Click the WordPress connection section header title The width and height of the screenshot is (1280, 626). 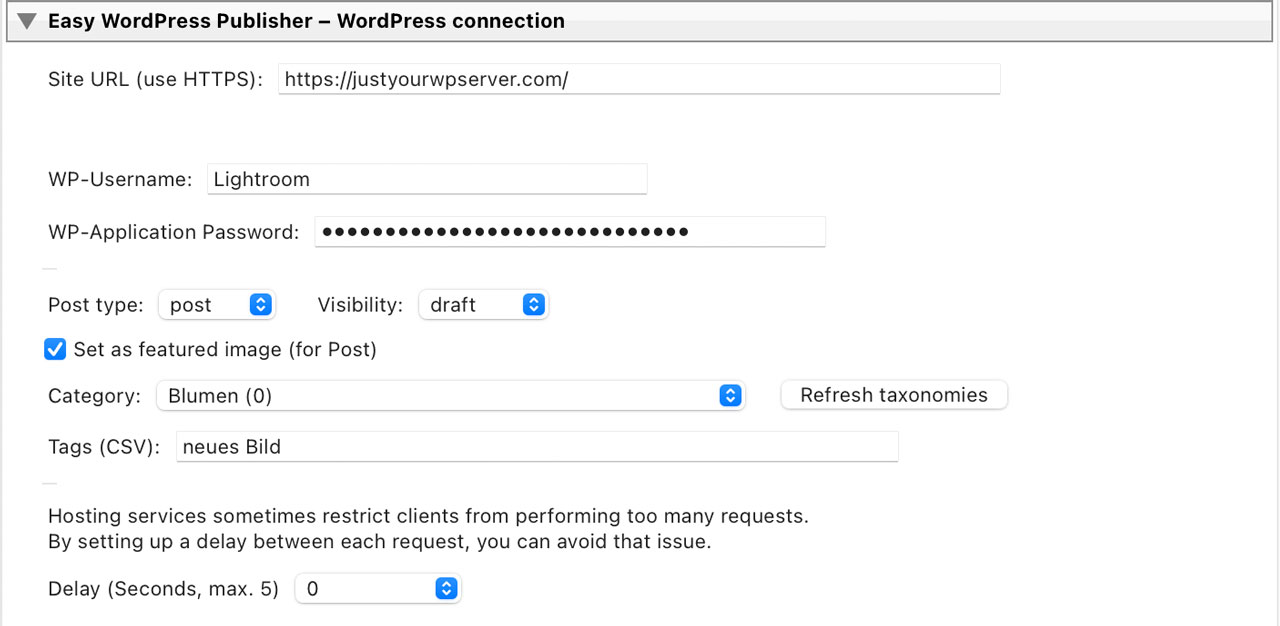coord(306,21)
